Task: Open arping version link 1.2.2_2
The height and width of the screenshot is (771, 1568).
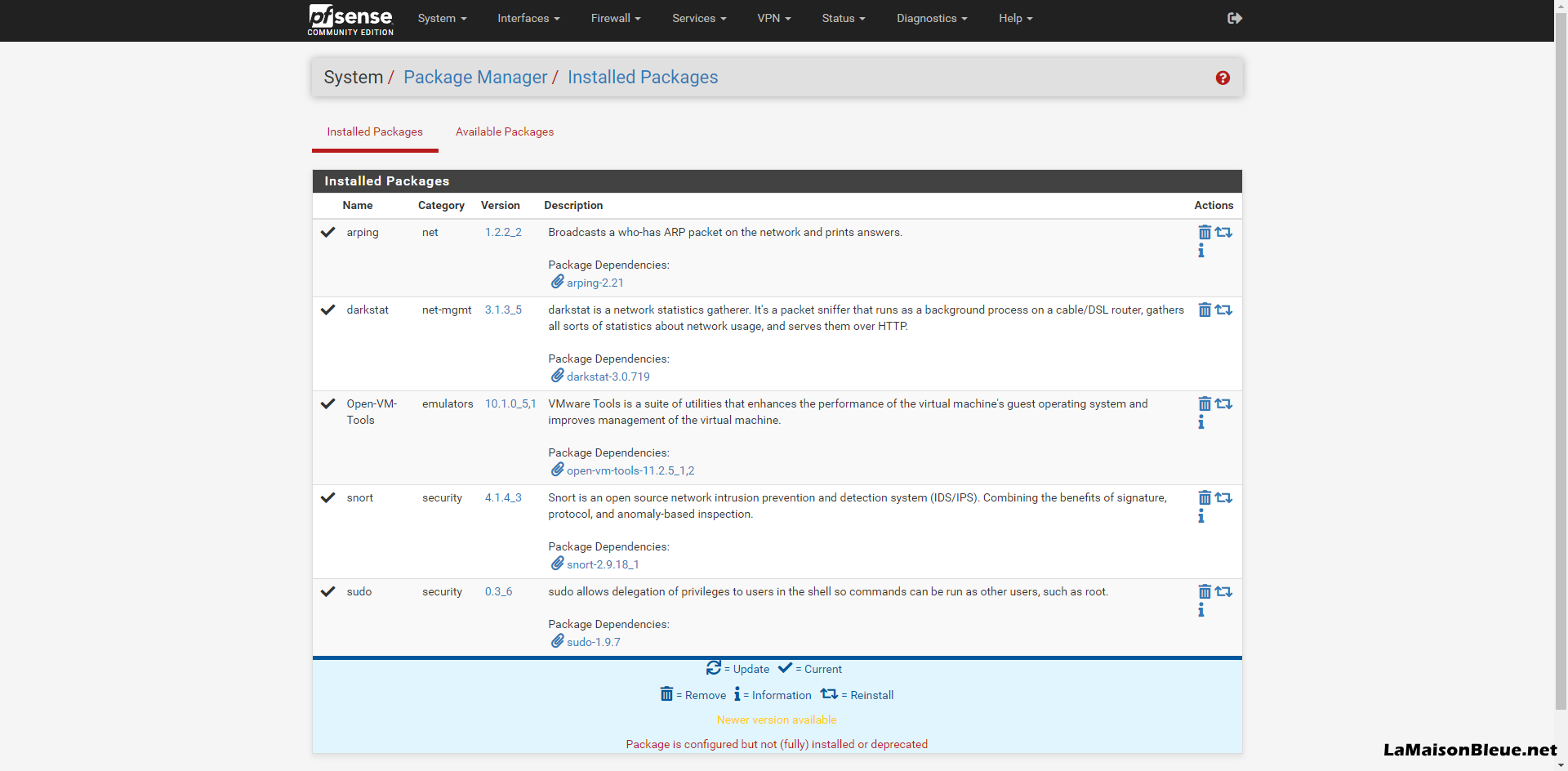Action: 503,233
